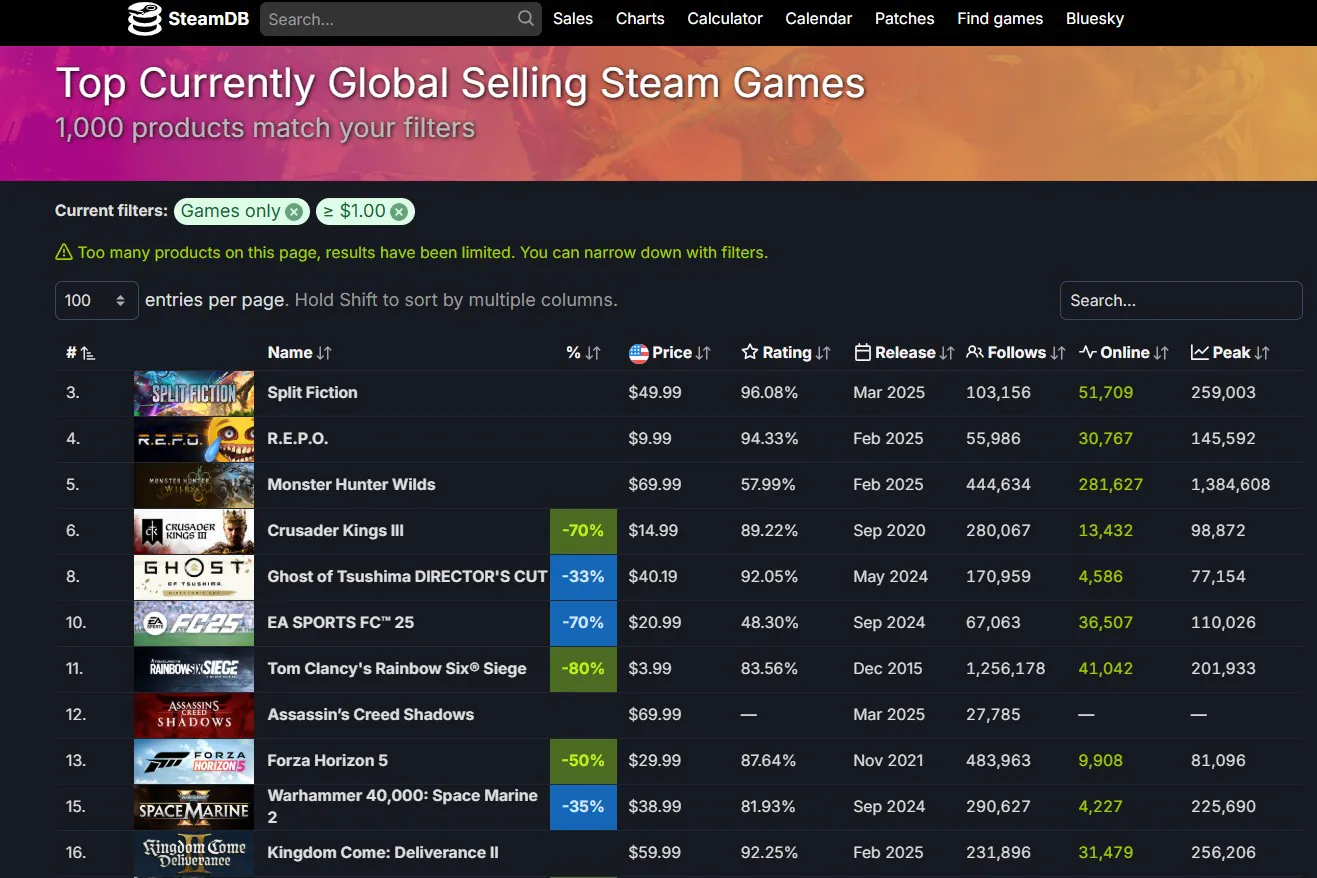Viewport: 1317px width, 878px height.
Task: Go to Find games
Action: click(1000, 18)
